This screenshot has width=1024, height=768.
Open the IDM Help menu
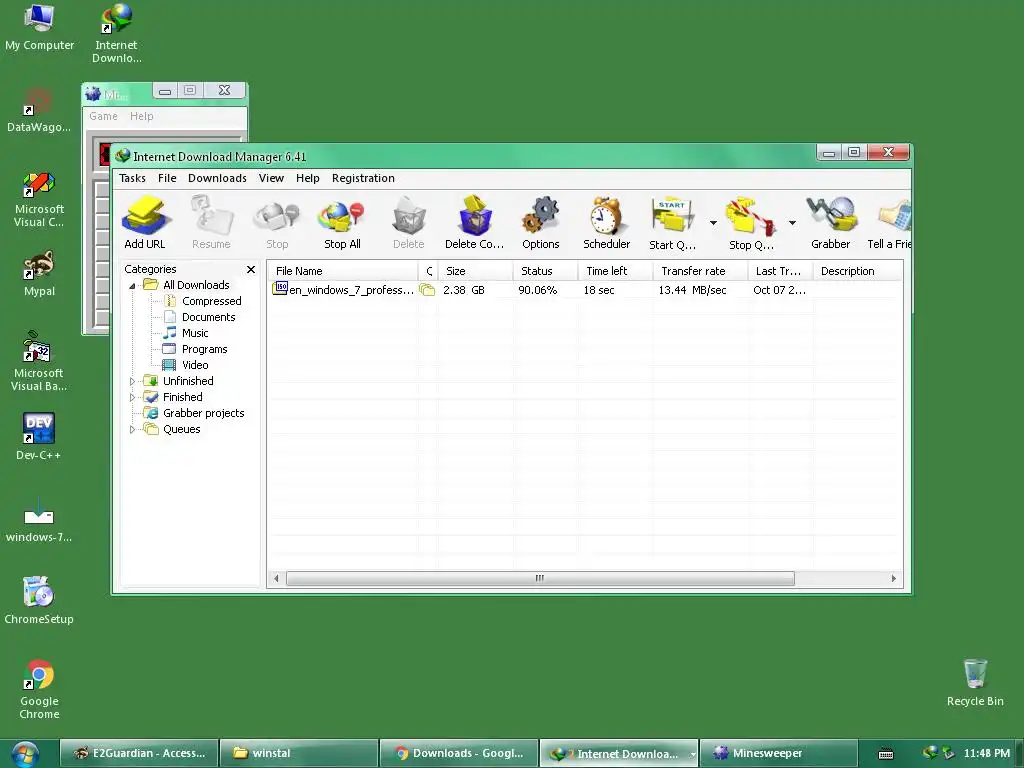[308, 178]
